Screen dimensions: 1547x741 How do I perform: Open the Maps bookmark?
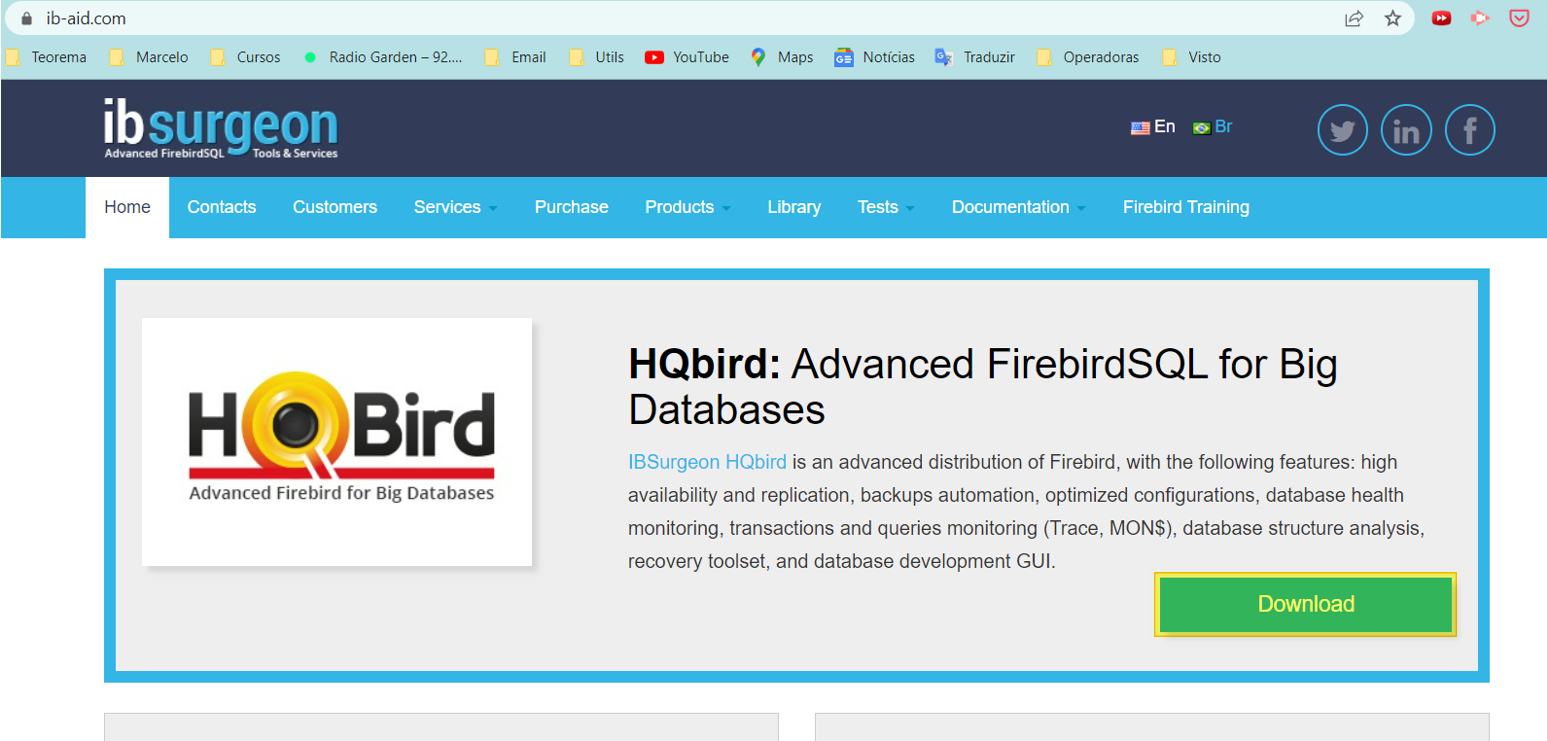pyautogui.click(x=782, y=57)
